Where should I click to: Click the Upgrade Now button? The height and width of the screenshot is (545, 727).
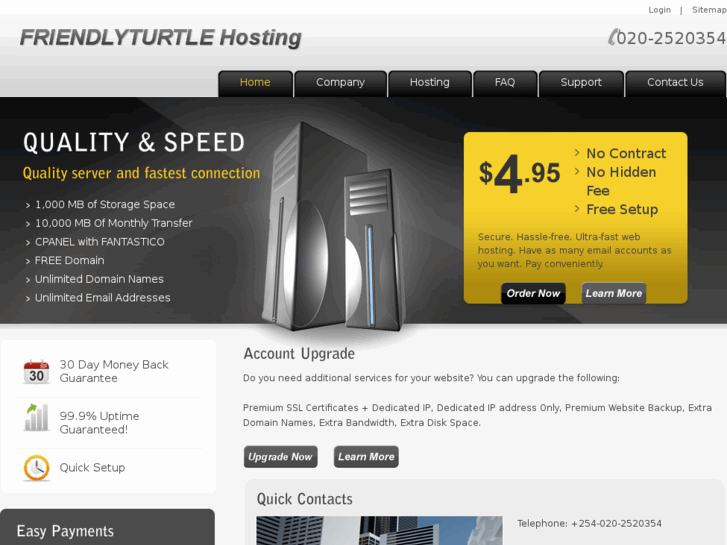281,457
